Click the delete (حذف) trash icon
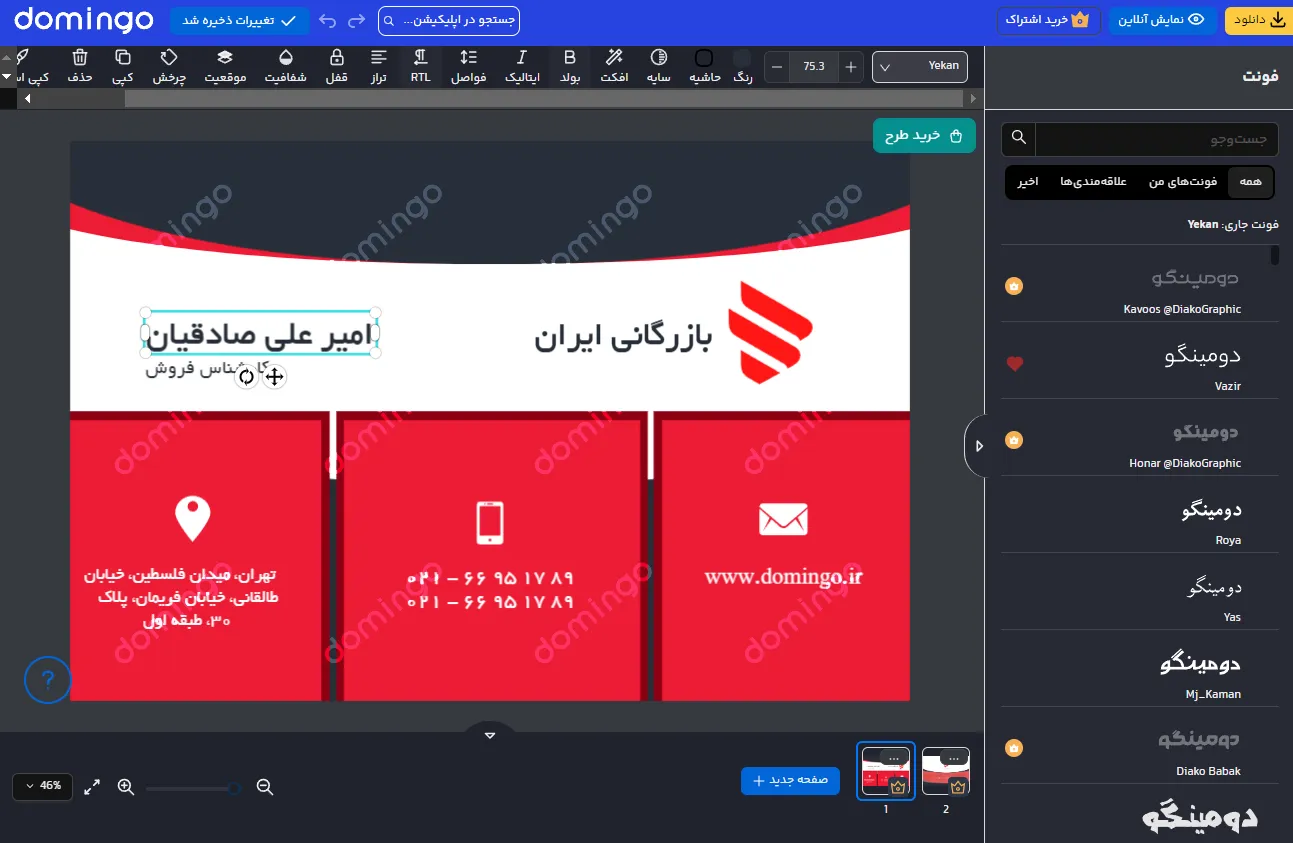The width and height of the screenshot is (1293, 843). (x=80, y=57)
